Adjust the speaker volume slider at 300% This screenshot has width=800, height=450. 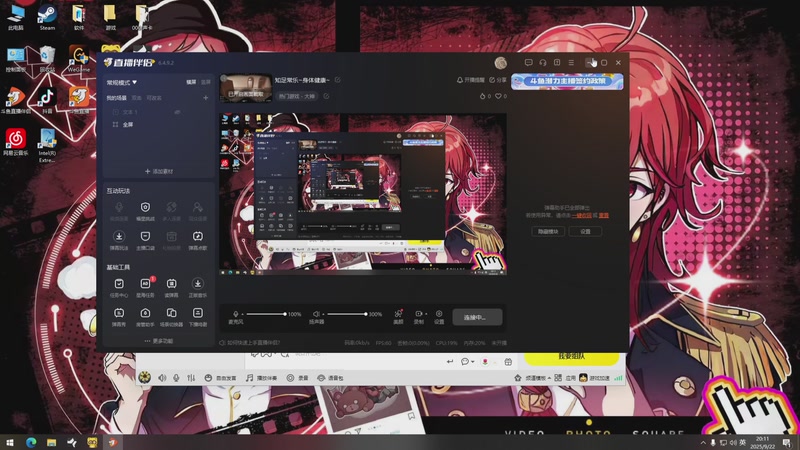point(345,314)
